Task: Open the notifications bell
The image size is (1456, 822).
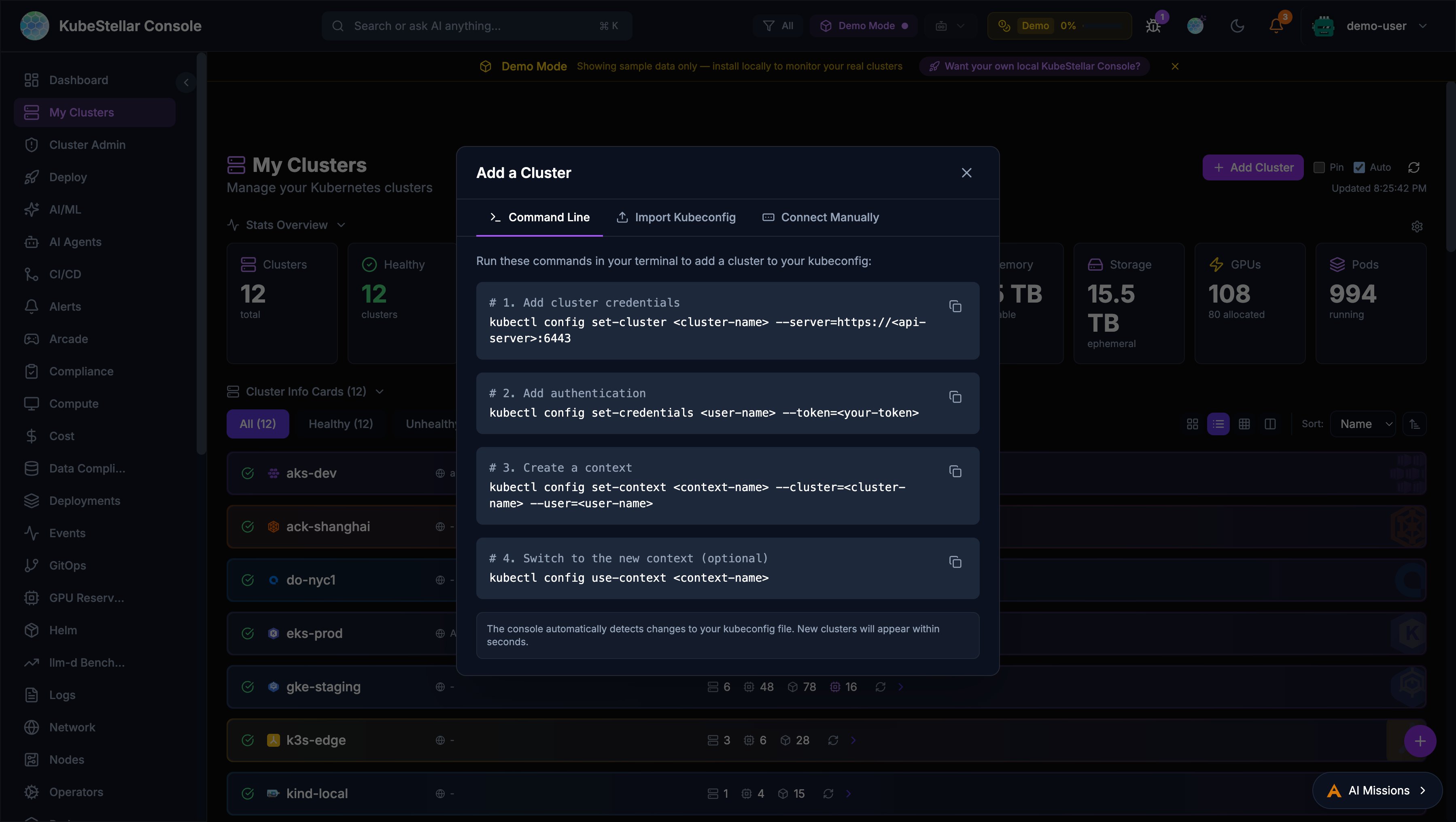Action: 1276,25
